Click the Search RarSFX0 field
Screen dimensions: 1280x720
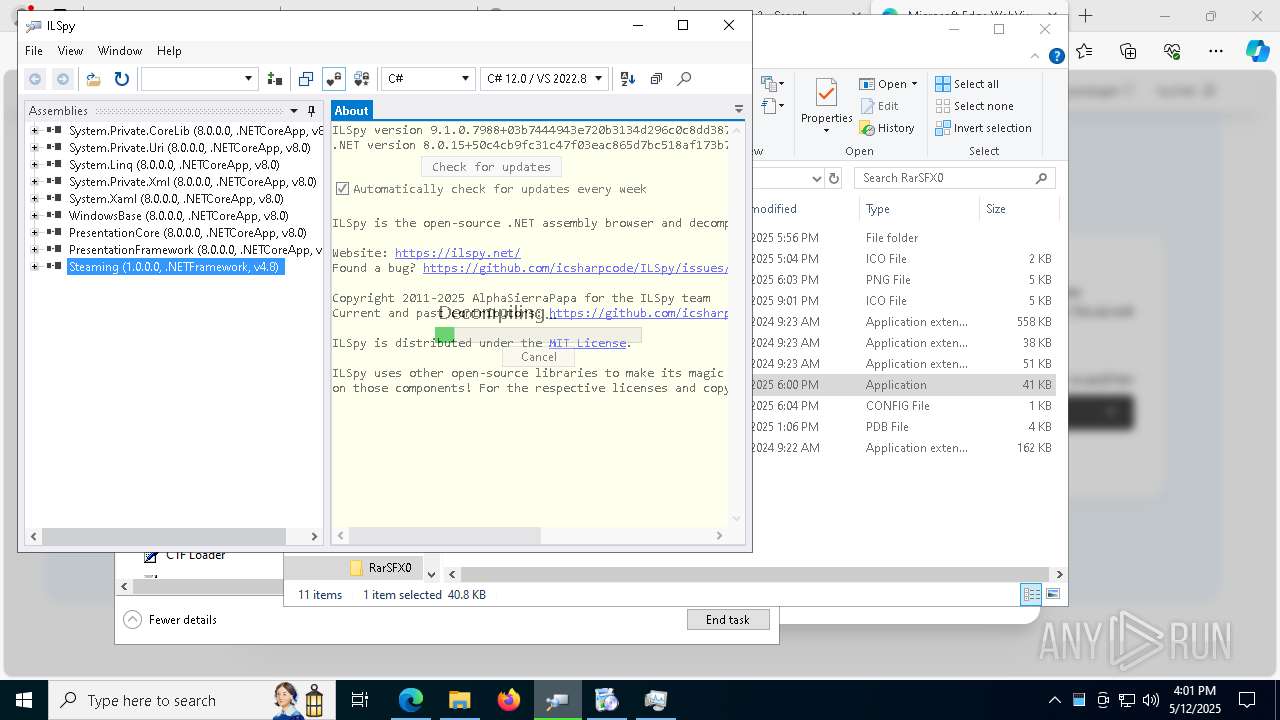click(955, 178)
